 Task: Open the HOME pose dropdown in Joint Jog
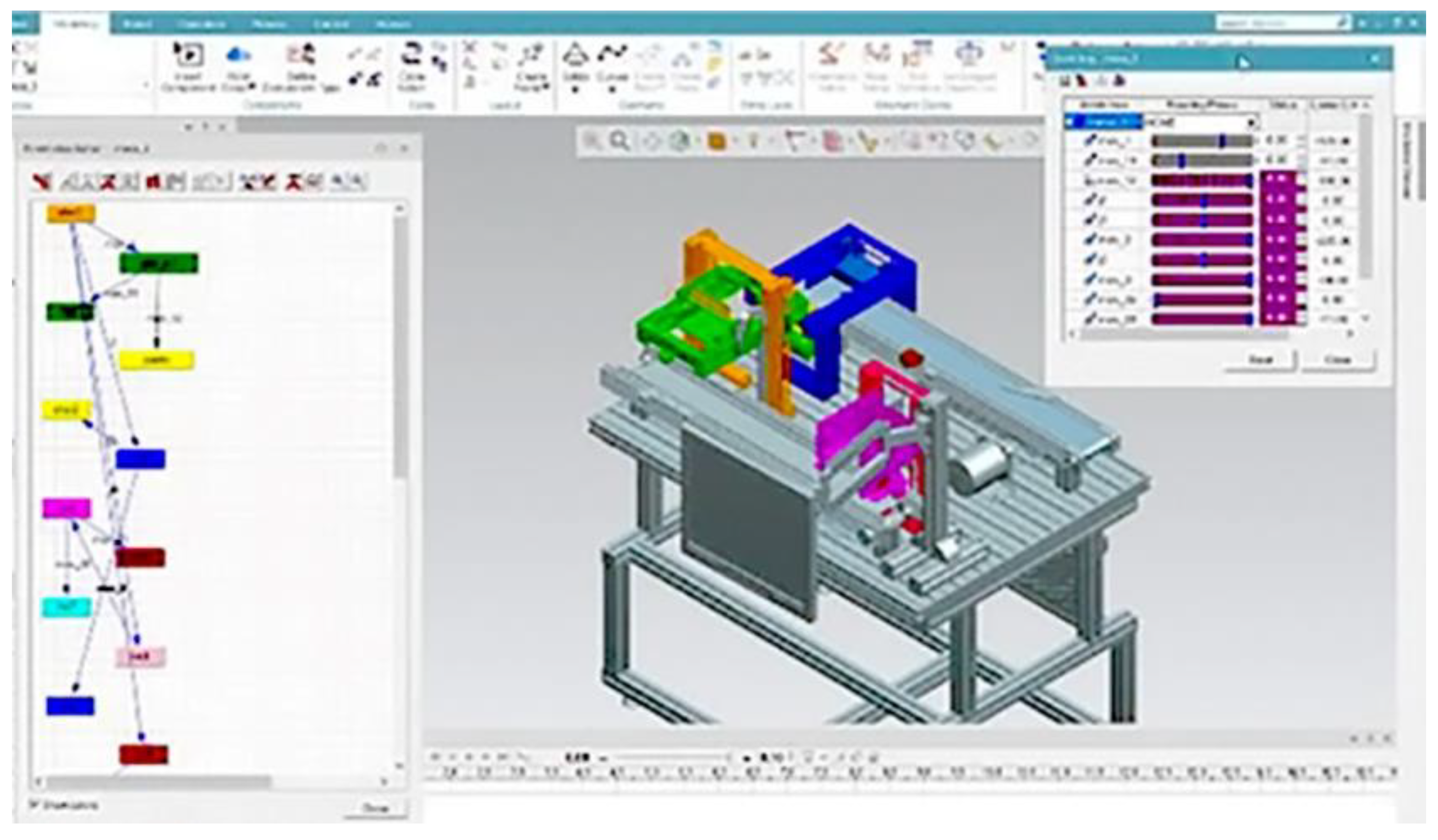point(1251,122)
